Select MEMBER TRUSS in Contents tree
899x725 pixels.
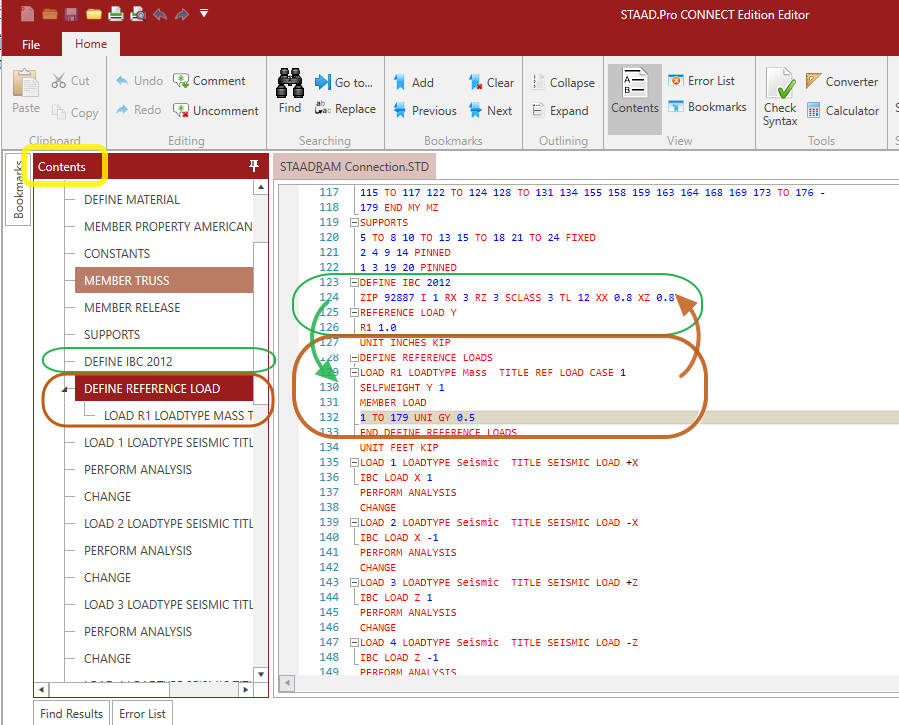coord(126,281)
